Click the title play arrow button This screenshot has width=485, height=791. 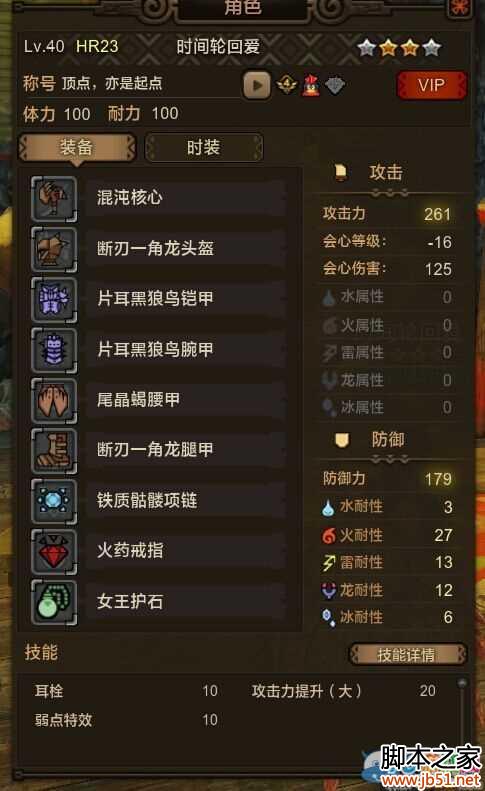[256, 85]
